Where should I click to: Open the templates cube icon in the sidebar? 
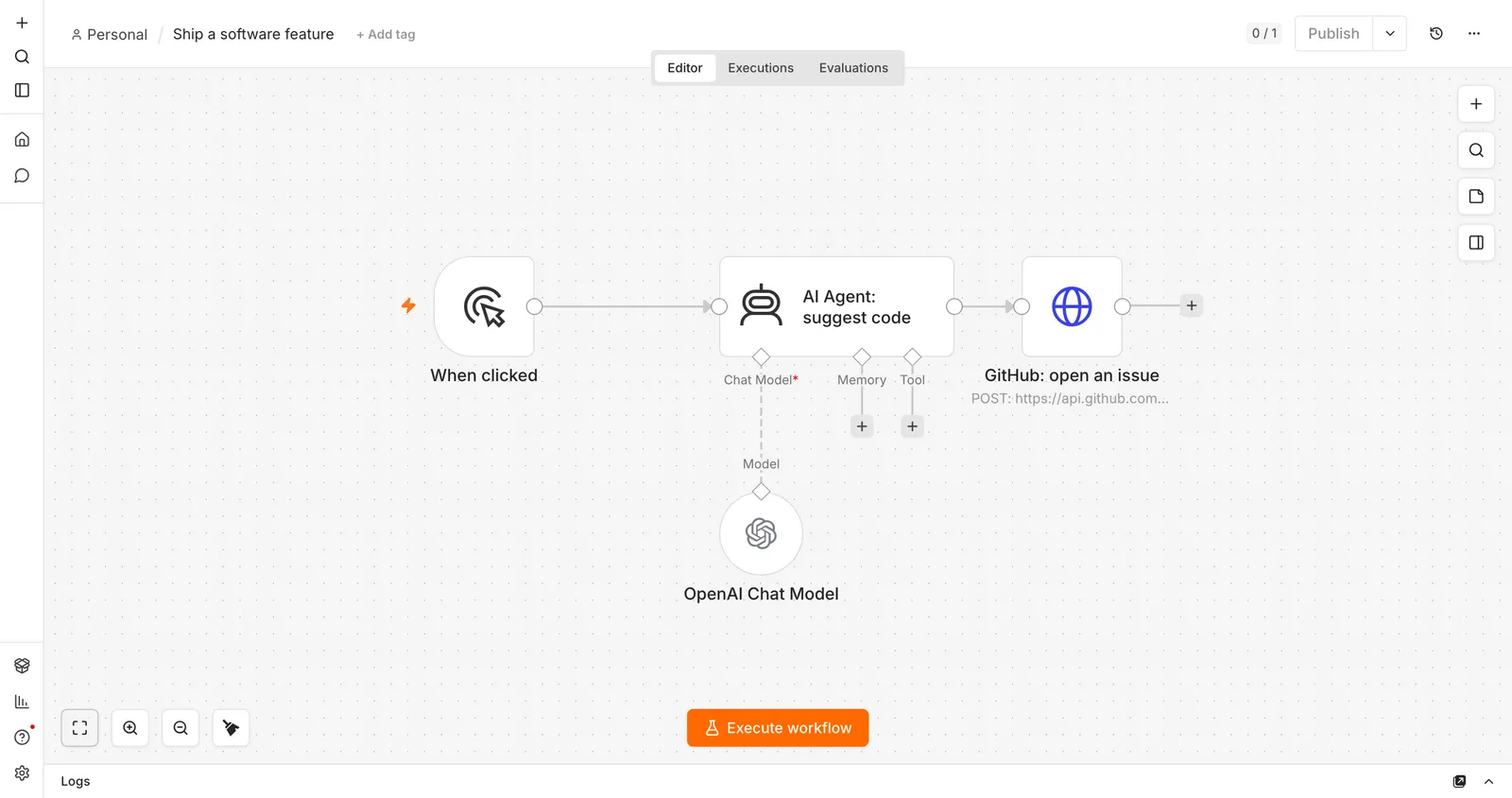(x=22, y=666)
